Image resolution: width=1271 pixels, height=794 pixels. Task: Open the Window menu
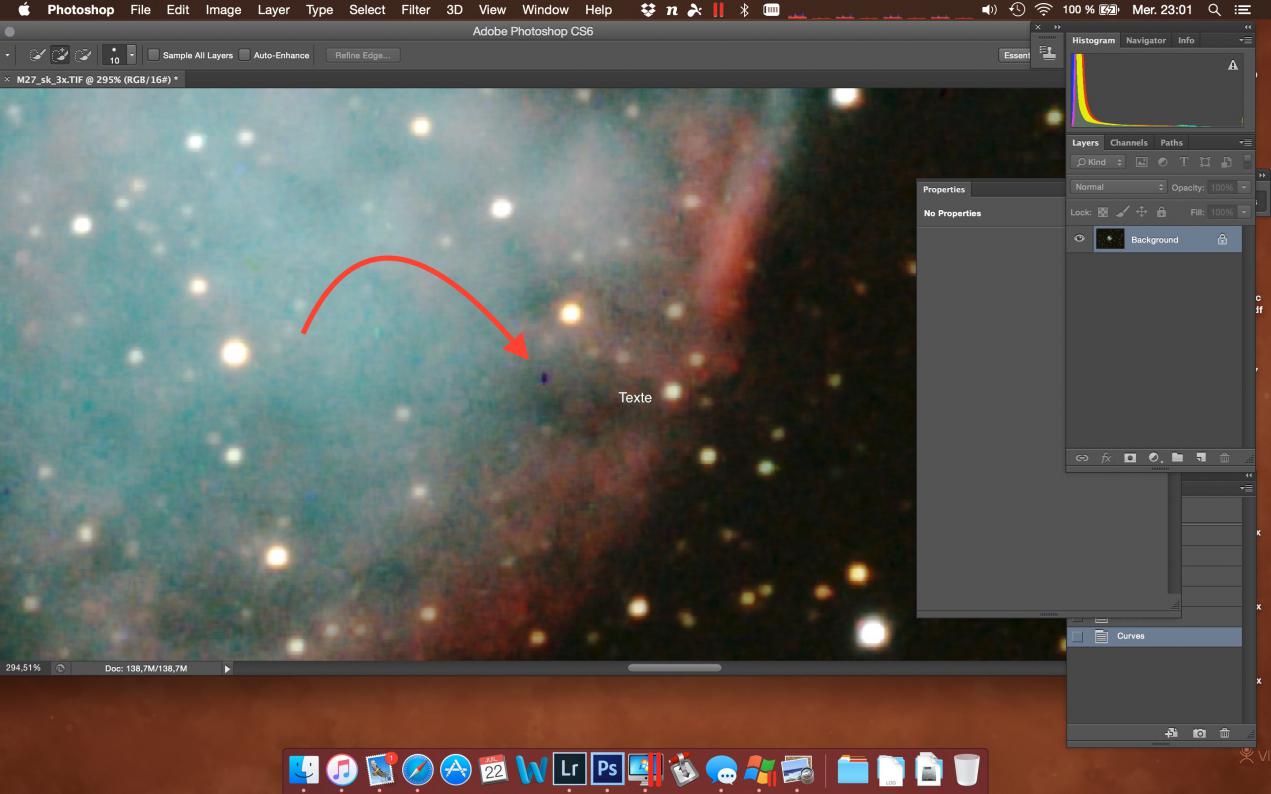coord(545,10)
